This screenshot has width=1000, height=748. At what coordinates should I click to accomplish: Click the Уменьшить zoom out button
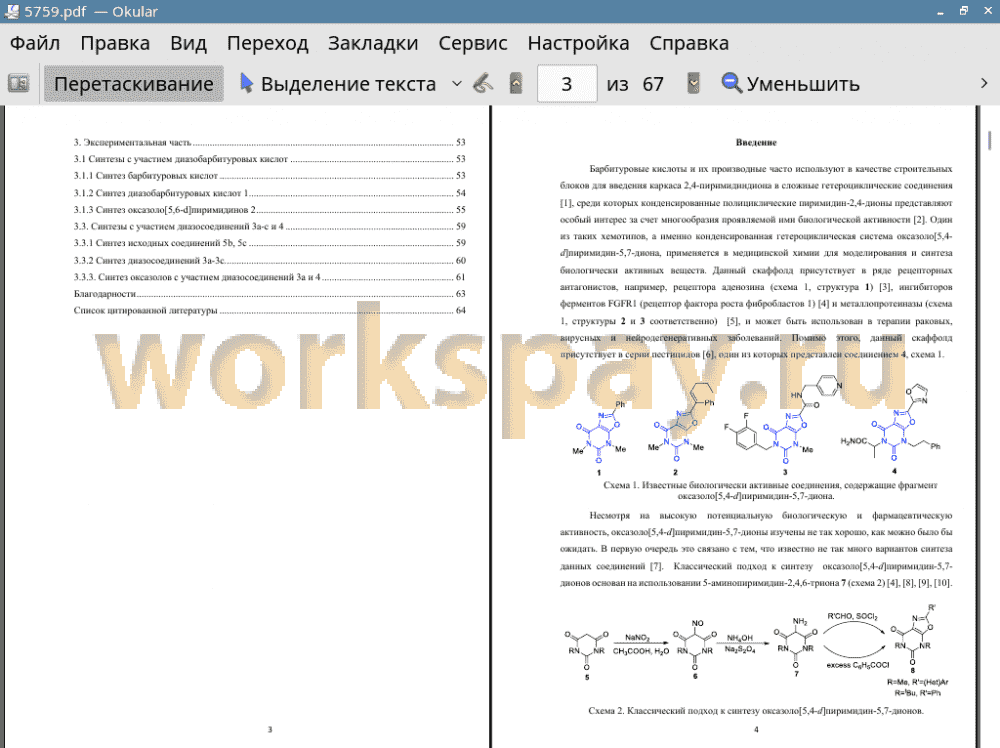tap(790, 84)
